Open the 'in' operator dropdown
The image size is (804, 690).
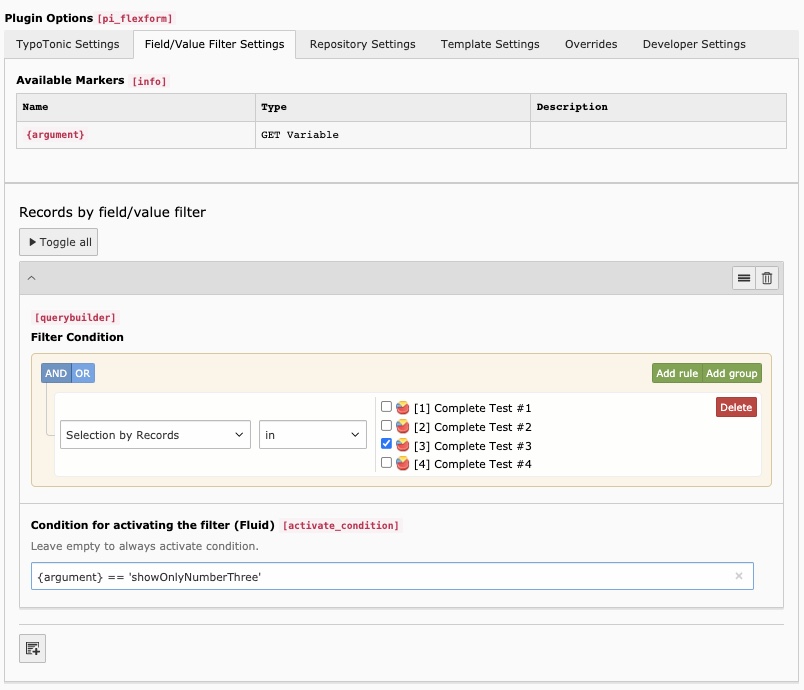[x=313, y=435]
